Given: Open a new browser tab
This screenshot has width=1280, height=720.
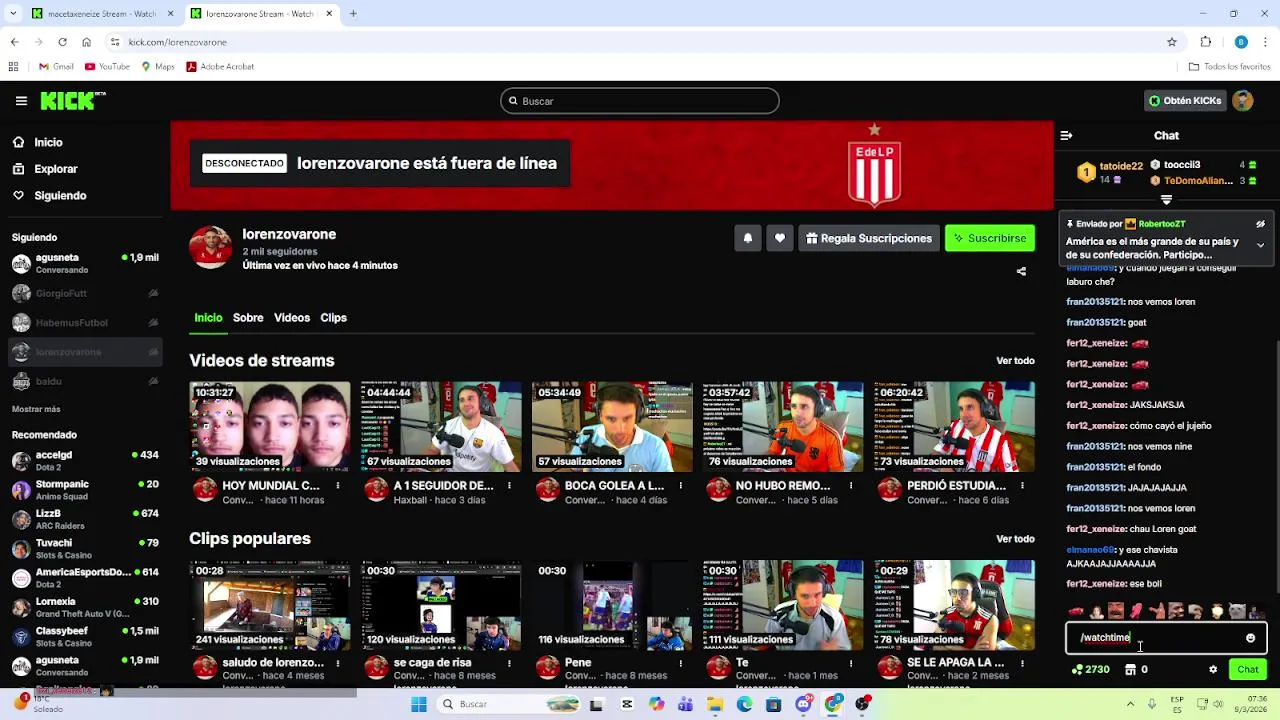Looking at the screenshot, I should [x=353, y=14].
